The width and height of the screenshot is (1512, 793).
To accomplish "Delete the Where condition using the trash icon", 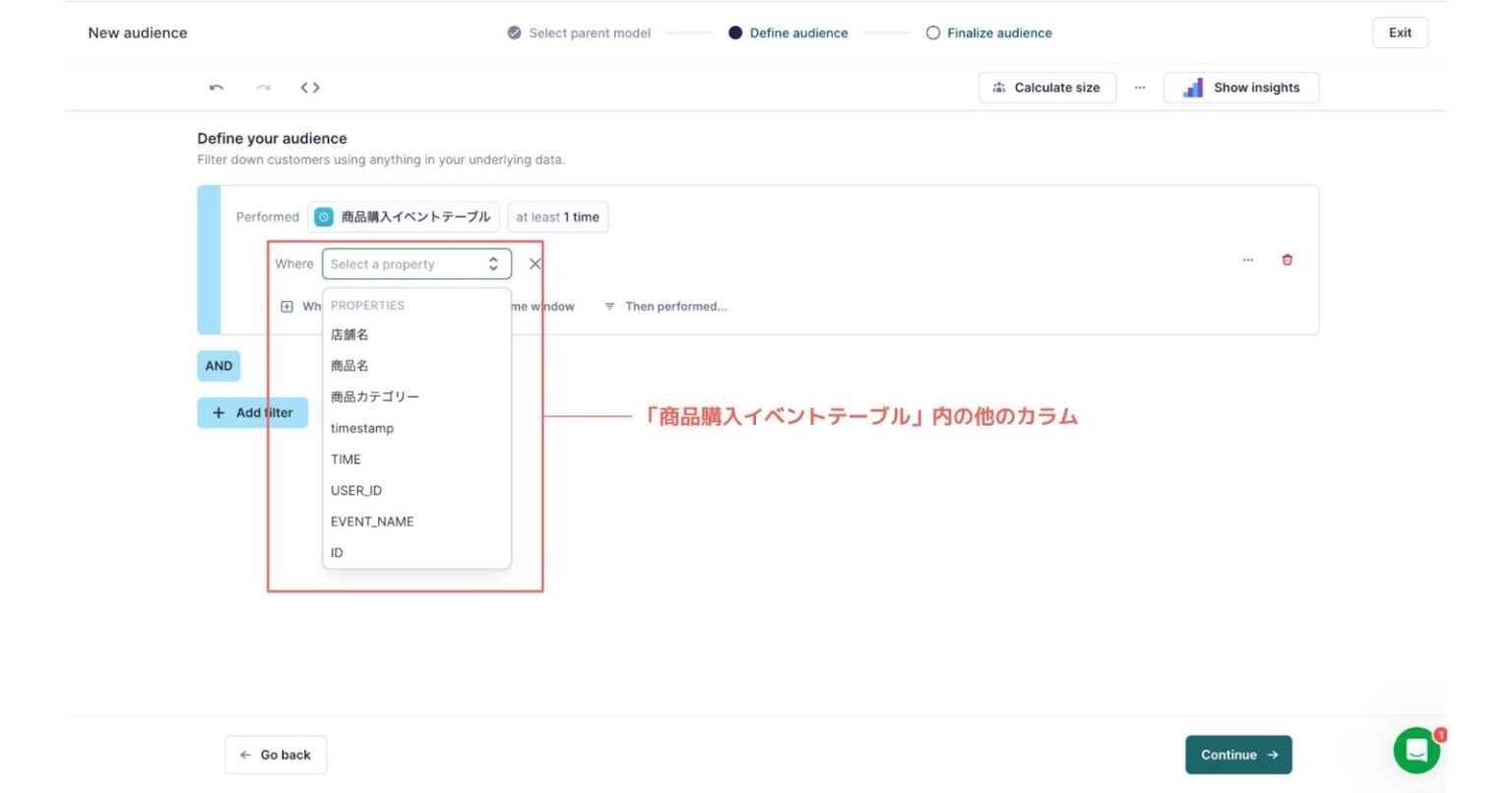I will 1287,259.
